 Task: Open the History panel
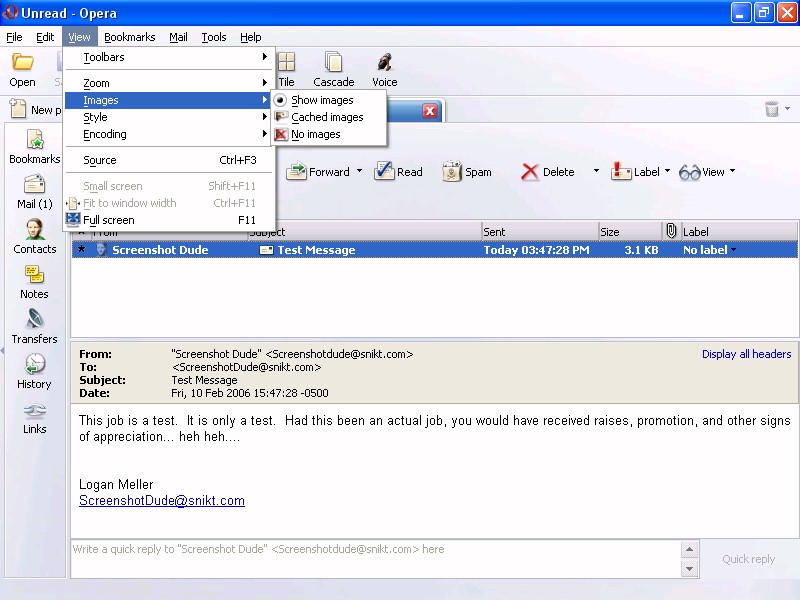pyautogui.click(x=35, y=372)
